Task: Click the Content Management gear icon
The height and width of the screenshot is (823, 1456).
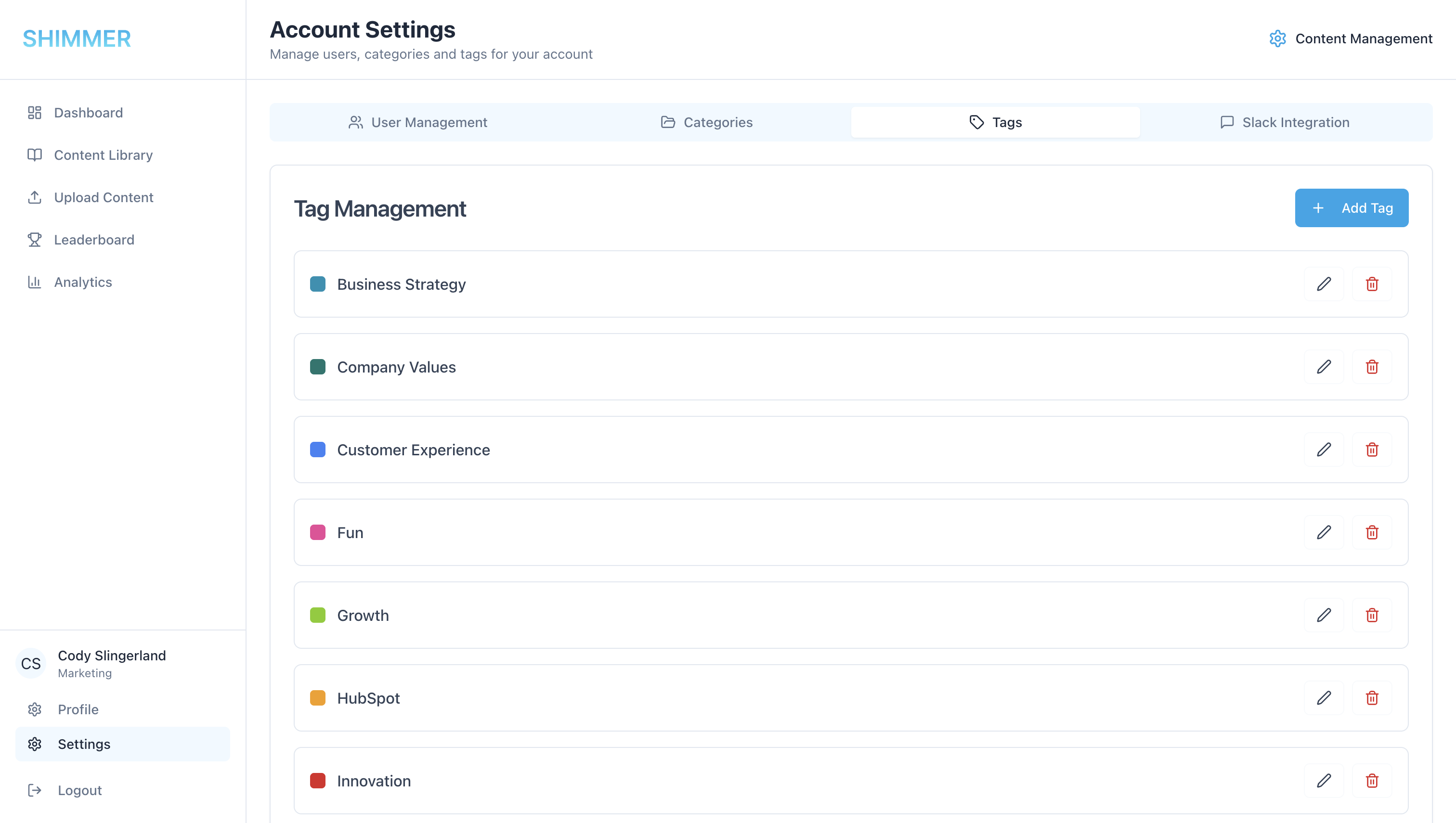Action: coord(1277,39)
